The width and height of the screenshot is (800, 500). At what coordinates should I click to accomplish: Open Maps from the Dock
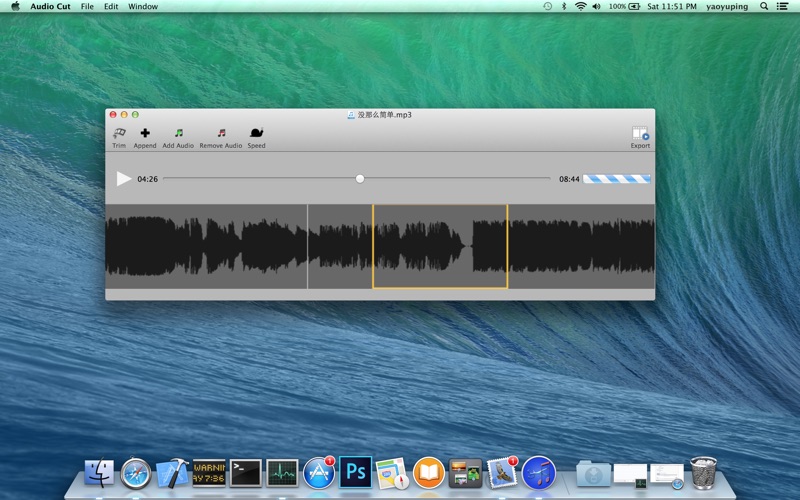pyautogui.click(x=392, y=472)
